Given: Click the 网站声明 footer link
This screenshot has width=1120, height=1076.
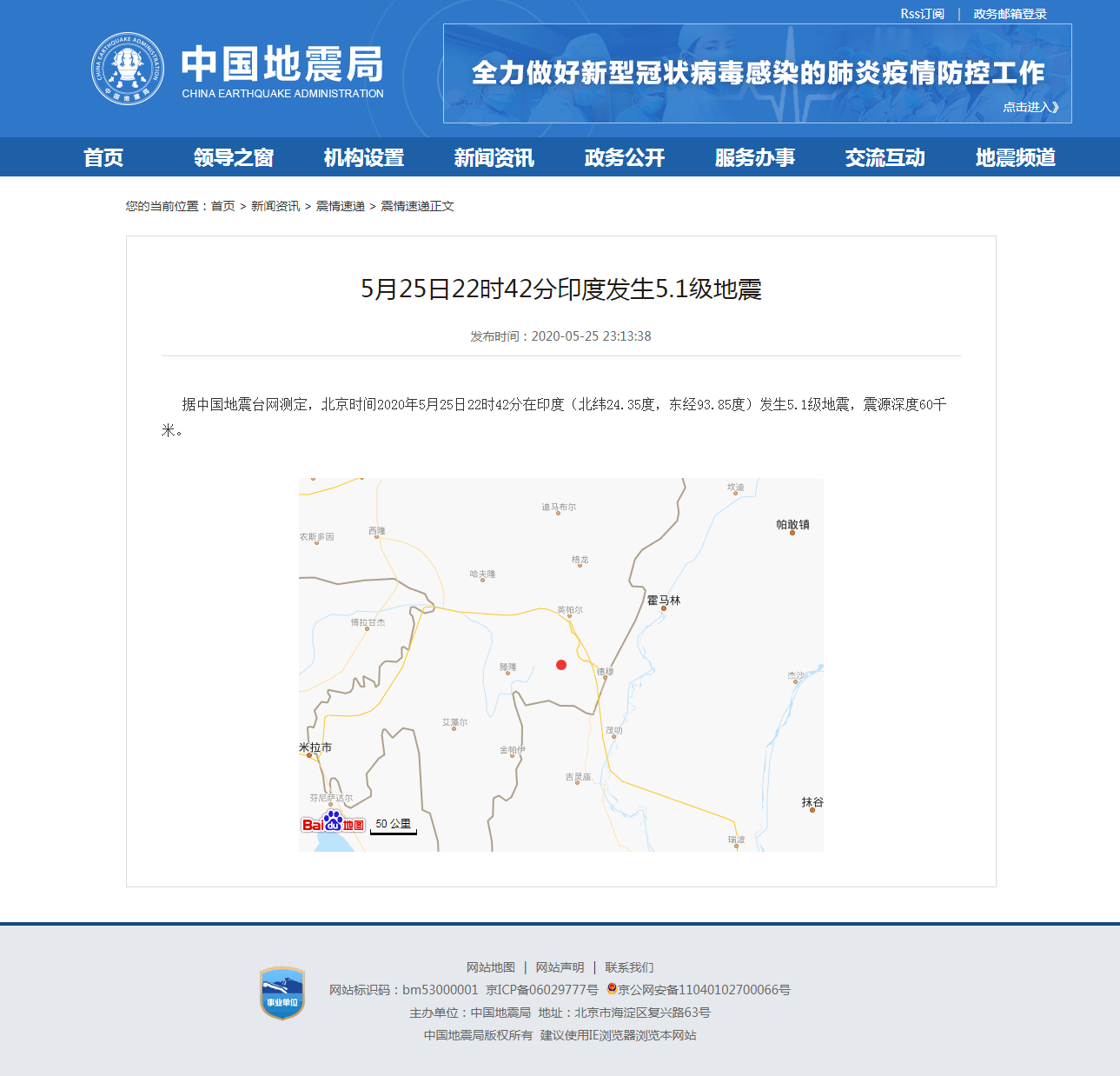Looking at the screenshot, I should [x=560, y=967].
